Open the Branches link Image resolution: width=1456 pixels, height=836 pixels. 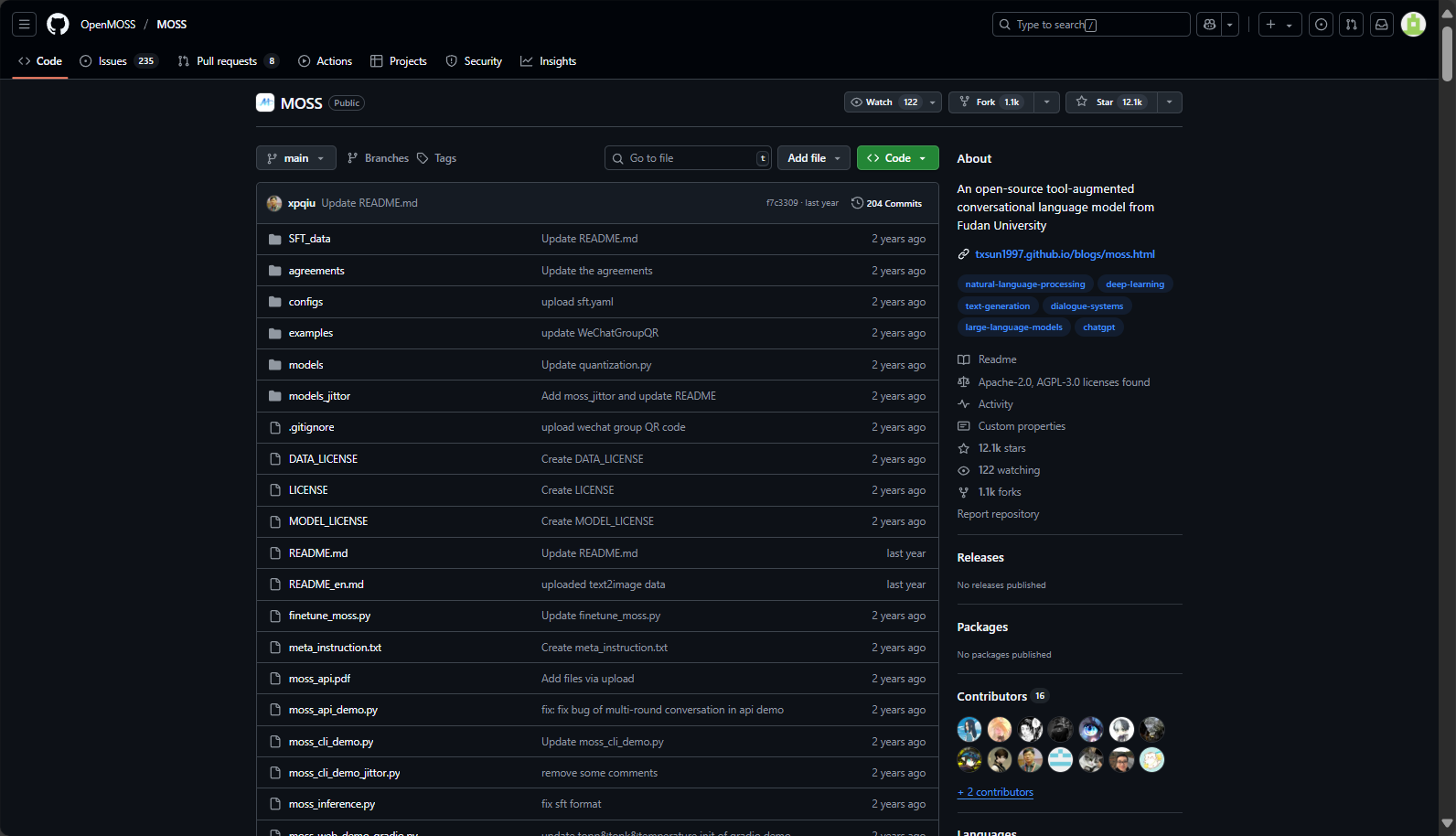point(378,158)
